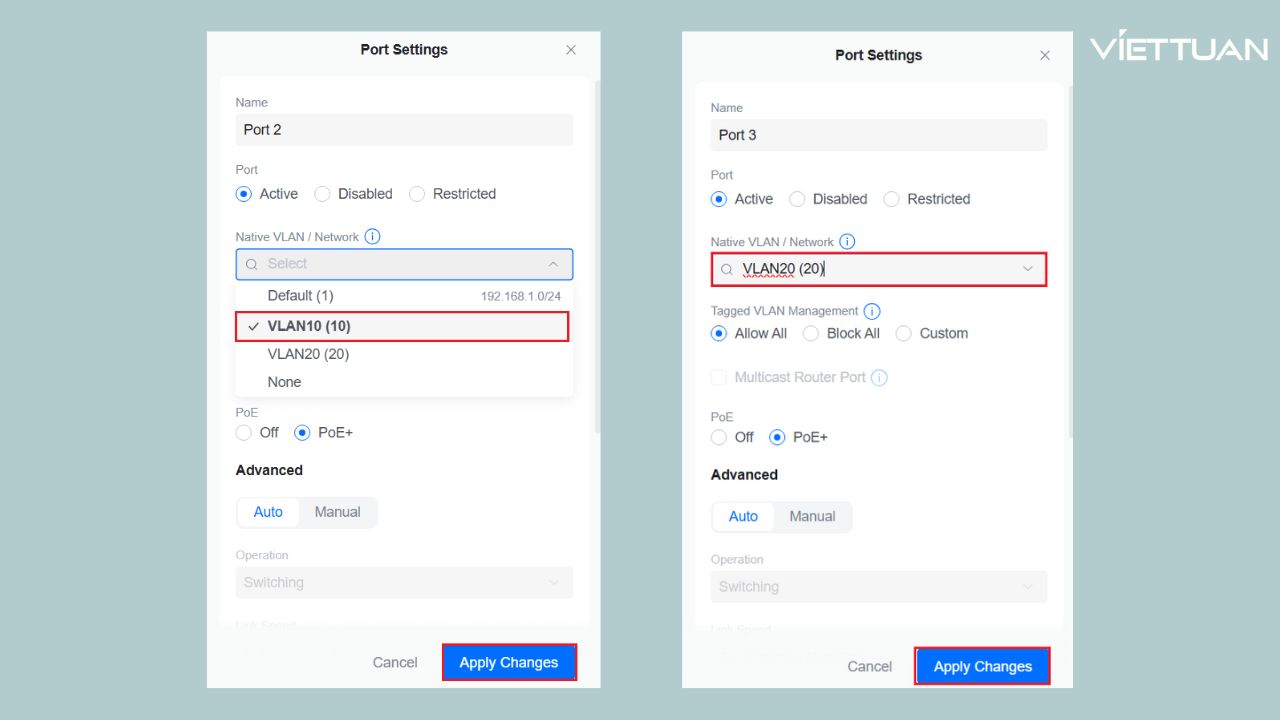Enable Multicast Router Port checkbox

[x=719, y=378]
